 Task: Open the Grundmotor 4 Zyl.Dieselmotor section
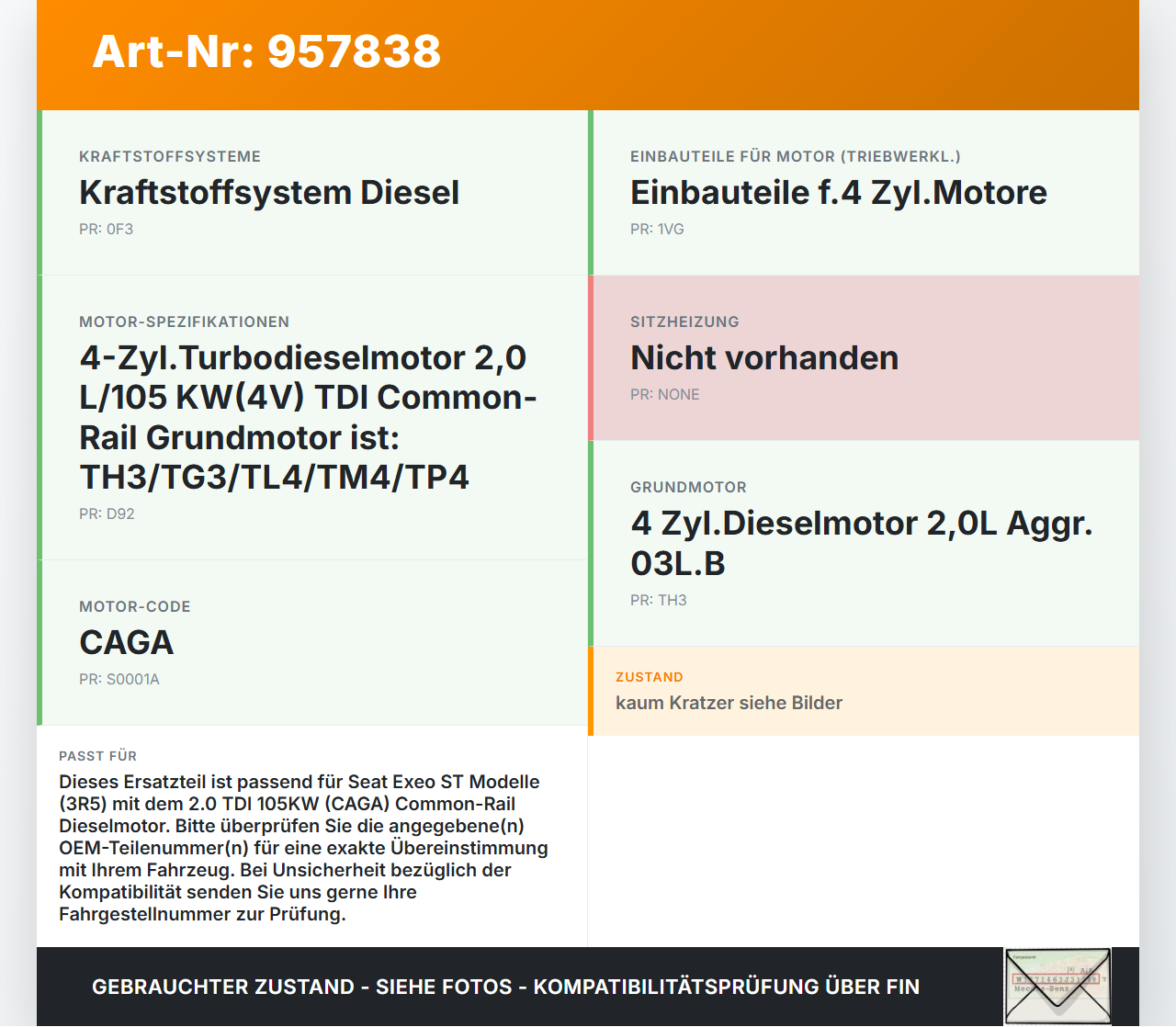pyautogui.click(x=861, y=542)
